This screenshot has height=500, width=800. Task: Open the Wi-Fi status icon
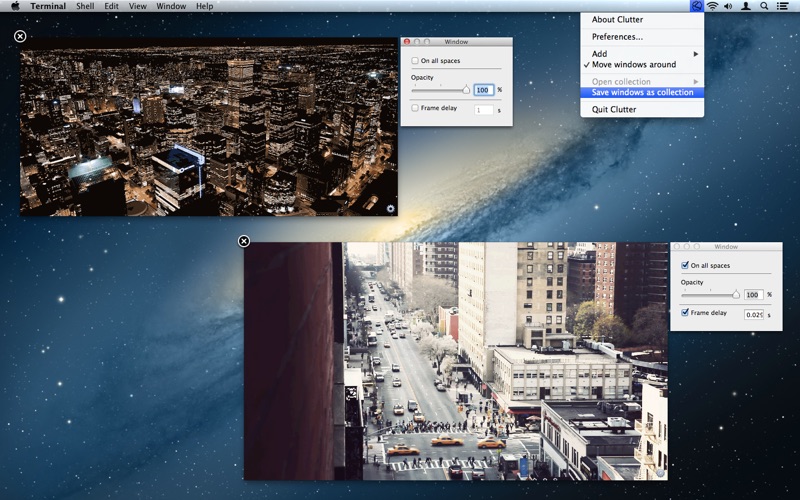(712, 6)
